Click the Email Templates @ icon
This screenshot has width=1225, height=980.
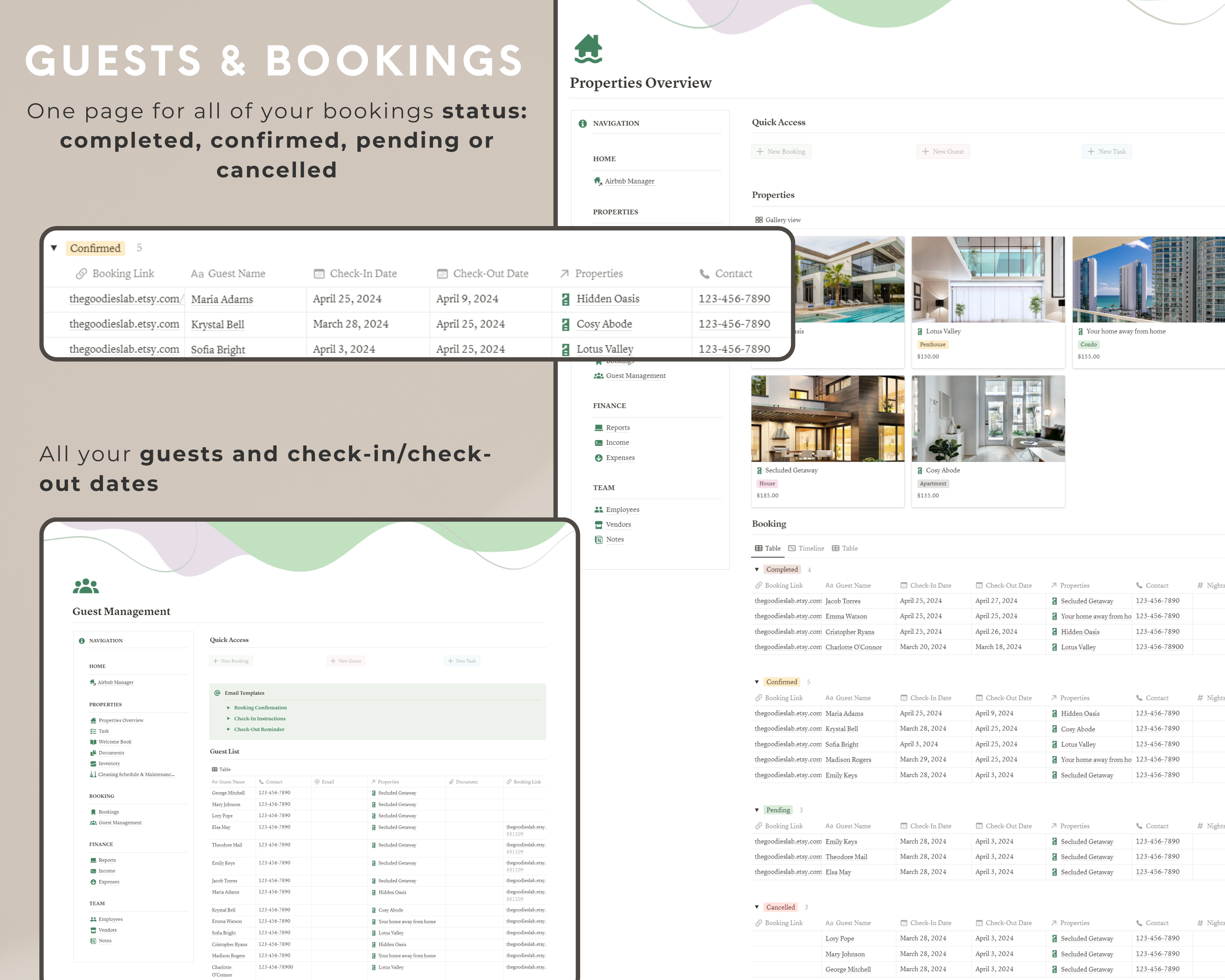(217, 693)
